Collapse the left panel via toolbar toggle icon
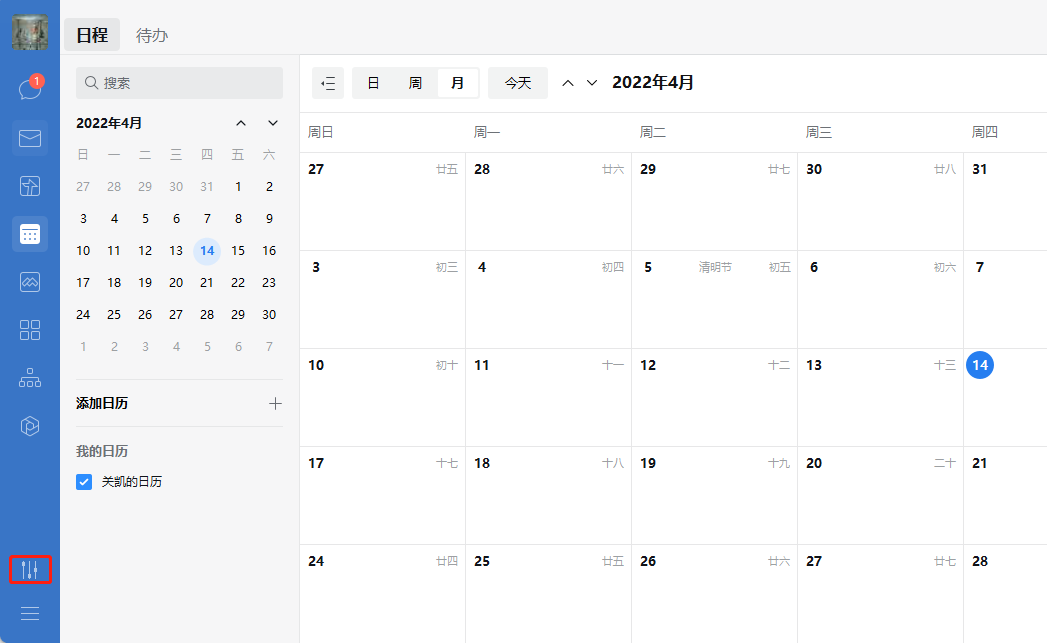The image size is (1047, 643). (x=328, y=84)
